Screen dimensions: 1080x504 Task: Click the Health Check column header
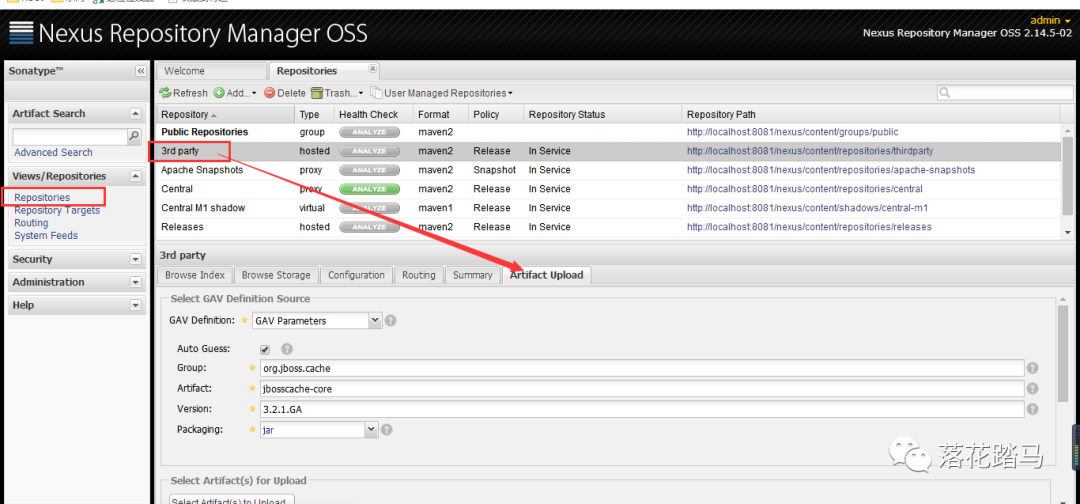pos(374,114)
